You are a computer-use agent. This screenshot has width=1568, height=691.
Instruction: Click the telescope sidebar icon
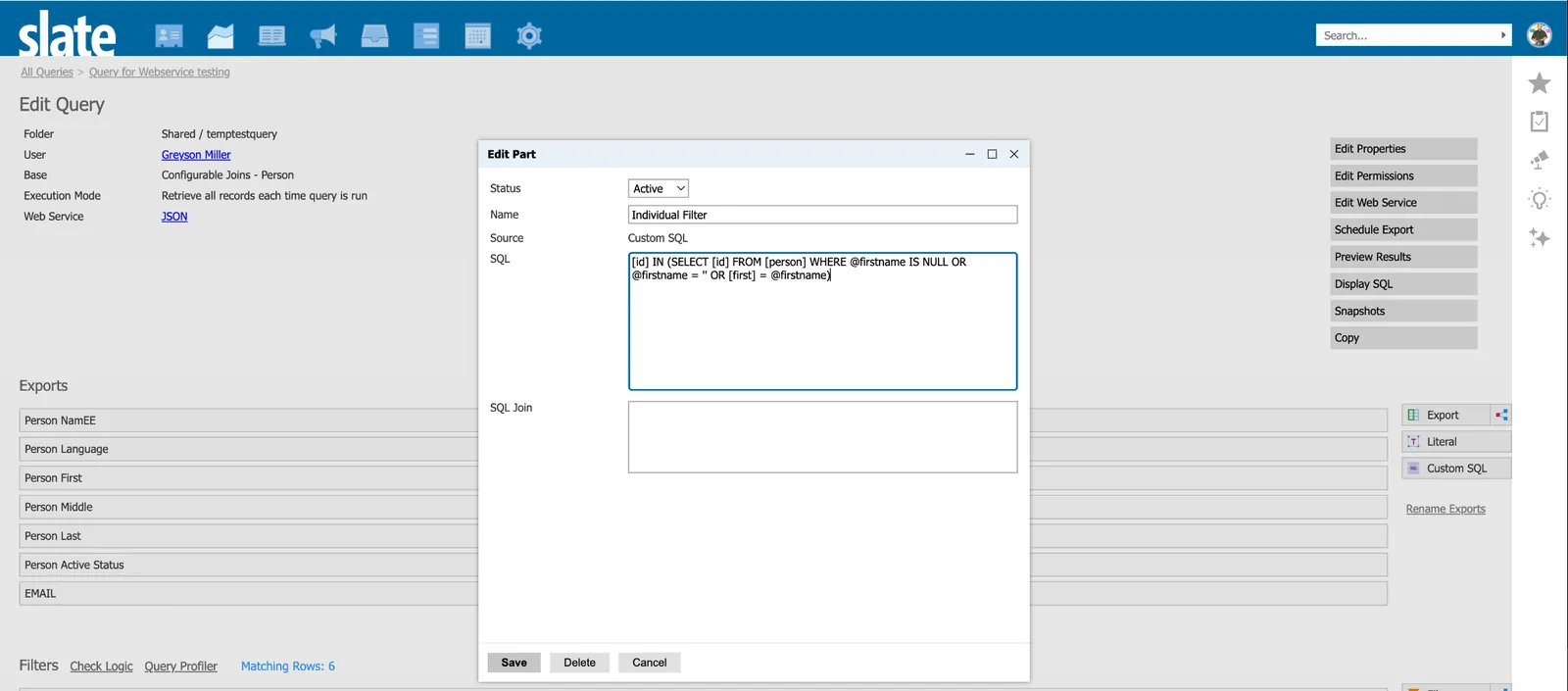pos(1540,160)
